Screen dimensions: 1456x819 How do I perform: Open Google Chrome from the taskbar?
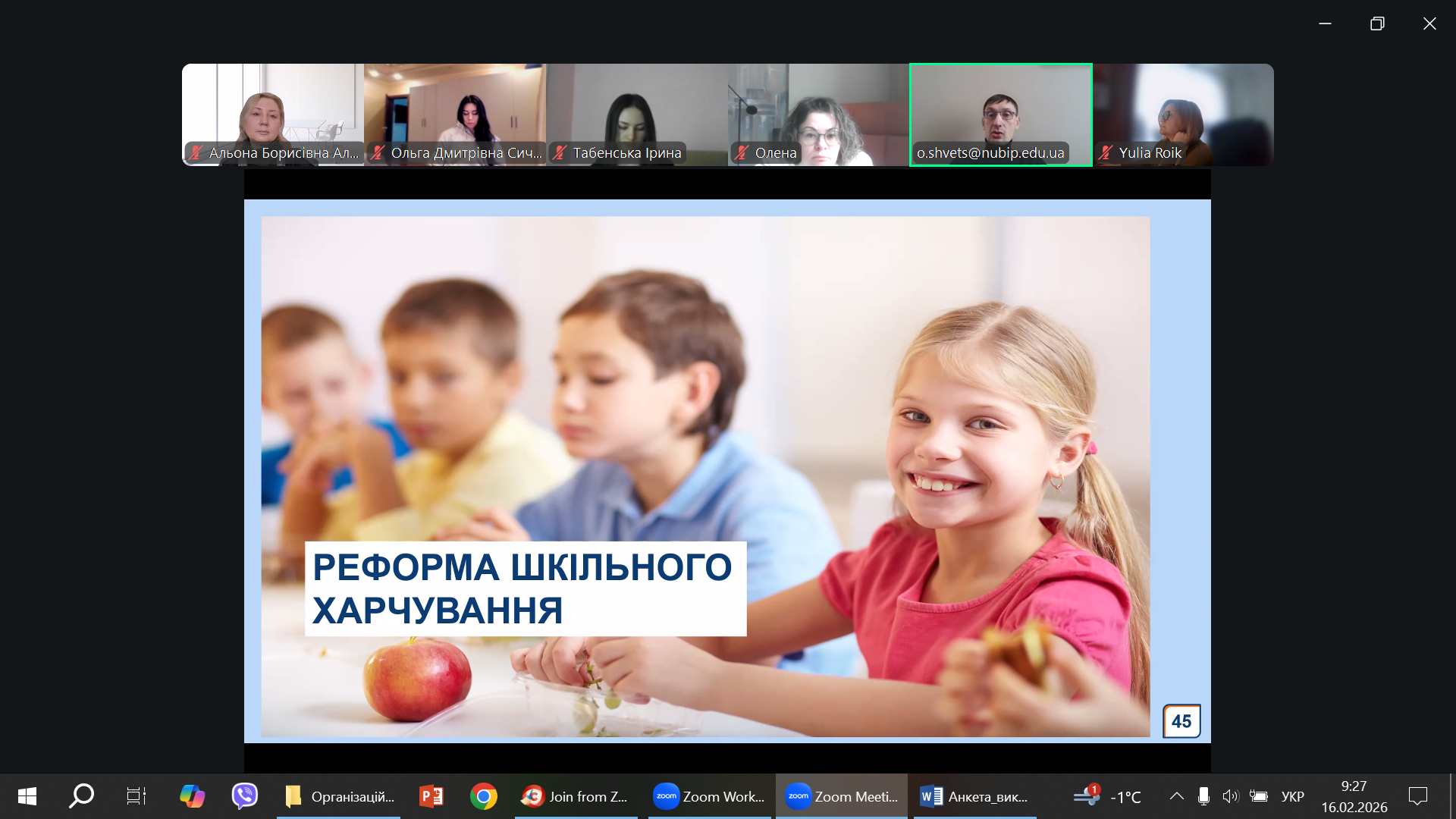(x=483, y=796)
